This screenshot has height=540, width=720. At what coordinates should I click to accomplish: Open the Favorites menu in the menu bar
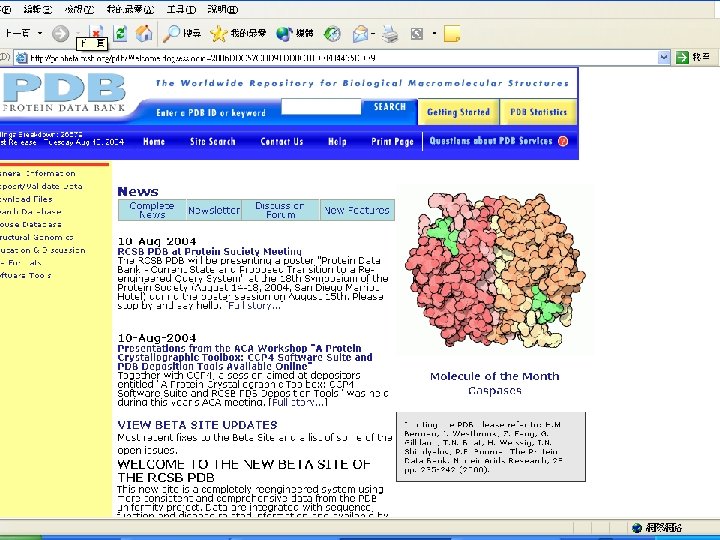(130, 9)
